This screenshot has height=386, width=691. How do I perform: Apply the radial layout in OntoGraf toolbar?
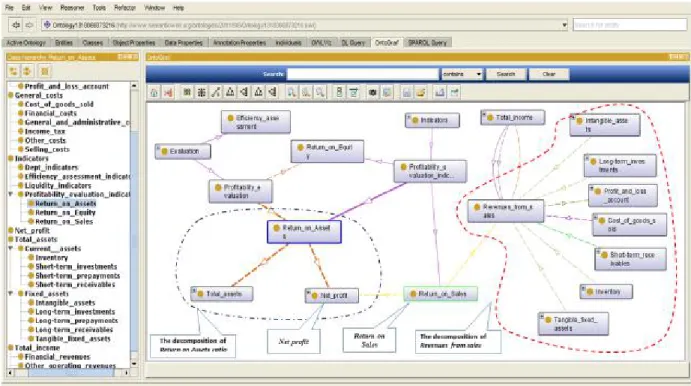(x=201, y=92)
